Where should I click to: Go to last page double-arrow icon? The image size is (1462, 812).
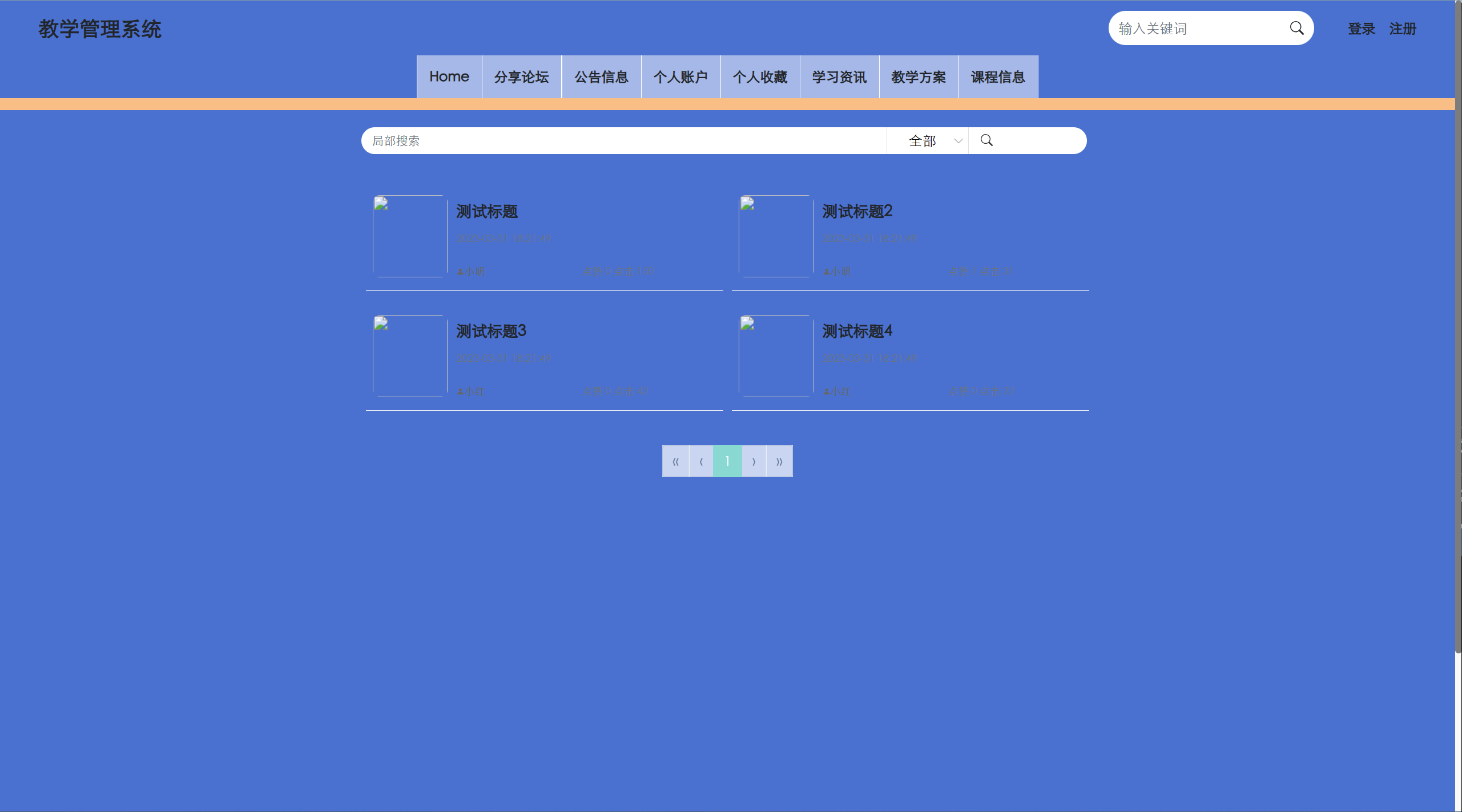[779, 461]
